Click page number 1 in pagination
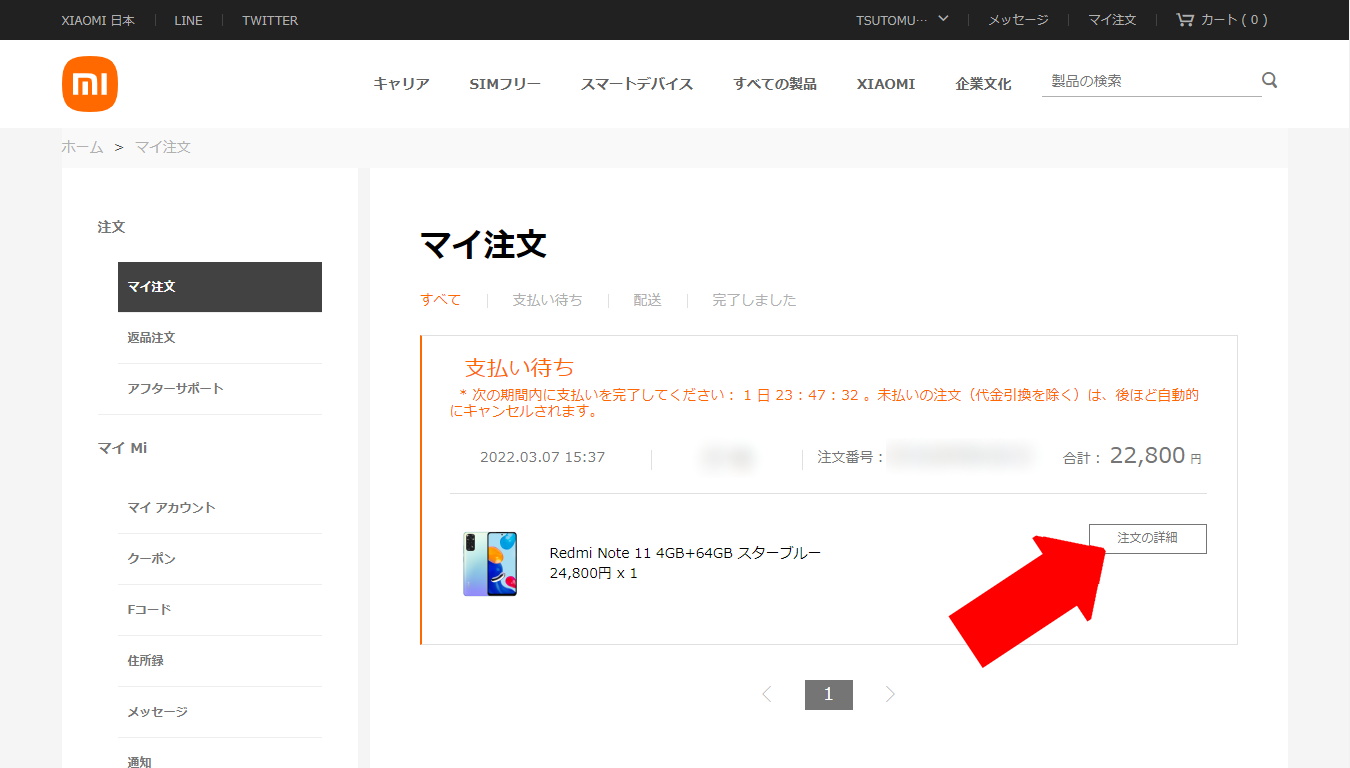This screenshot has width=1350, height=768. [x=829, y=695]
